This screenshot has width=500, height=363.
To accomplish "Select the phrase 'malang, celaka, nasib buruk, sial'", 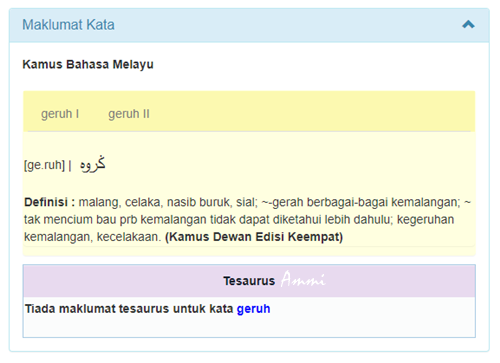I will click(x=167, y=203).
